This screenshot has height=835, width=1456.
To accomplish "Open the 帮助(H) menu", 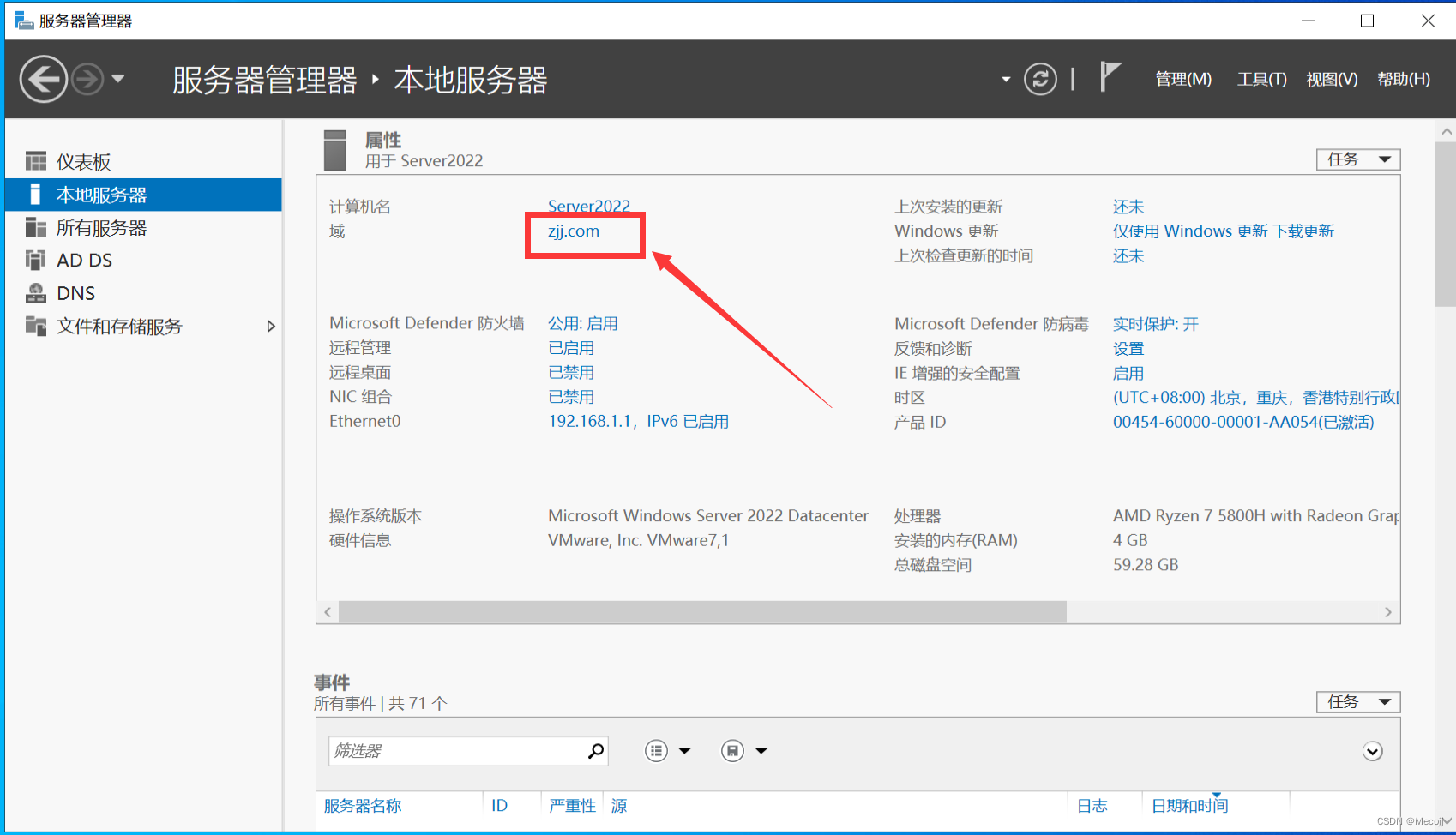I will pyautogui.click(x=1404, y=80).
